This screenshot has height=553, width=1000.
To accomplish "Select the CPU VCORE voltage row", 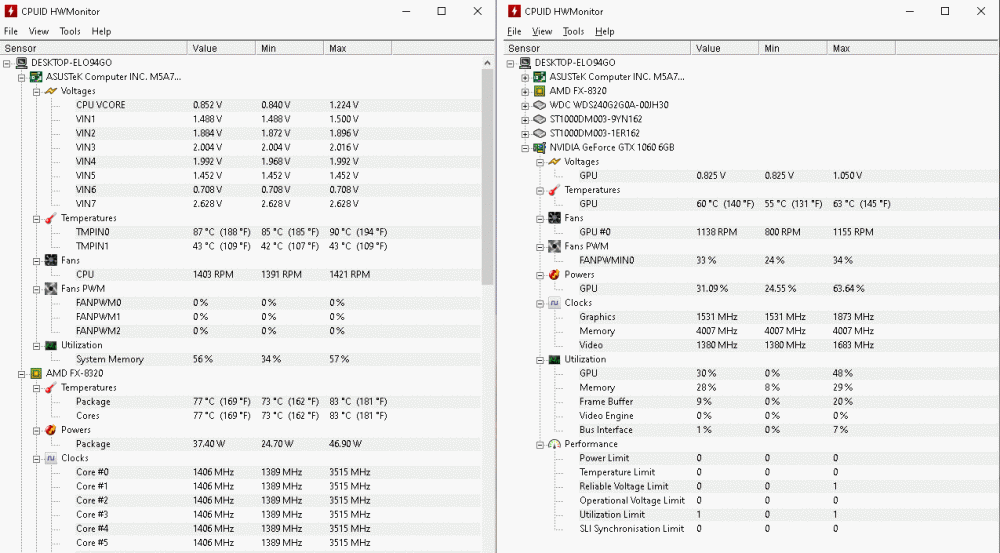I will click(101, 105).
